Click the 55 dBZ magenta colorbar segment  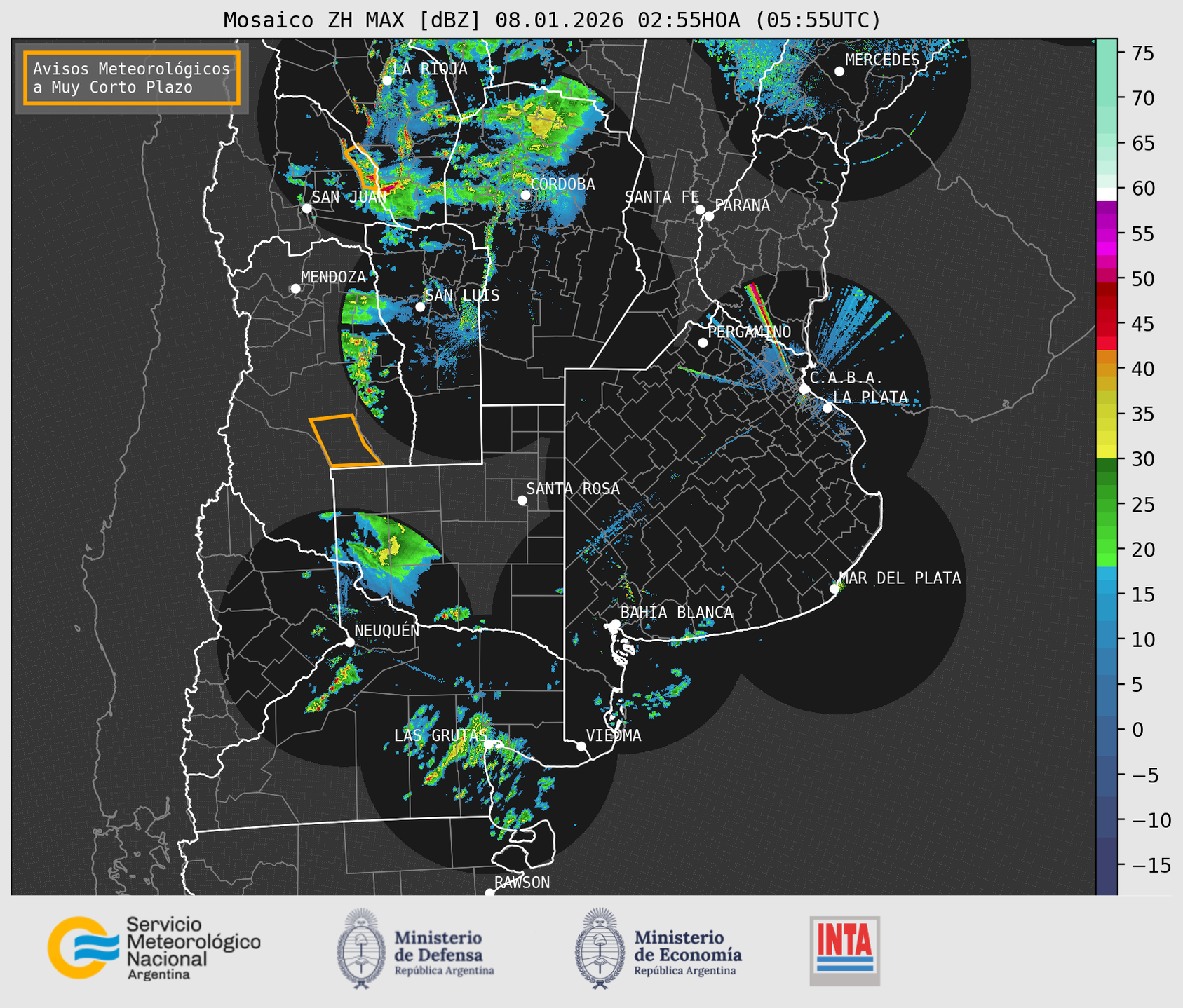(x=1107, y=233)
